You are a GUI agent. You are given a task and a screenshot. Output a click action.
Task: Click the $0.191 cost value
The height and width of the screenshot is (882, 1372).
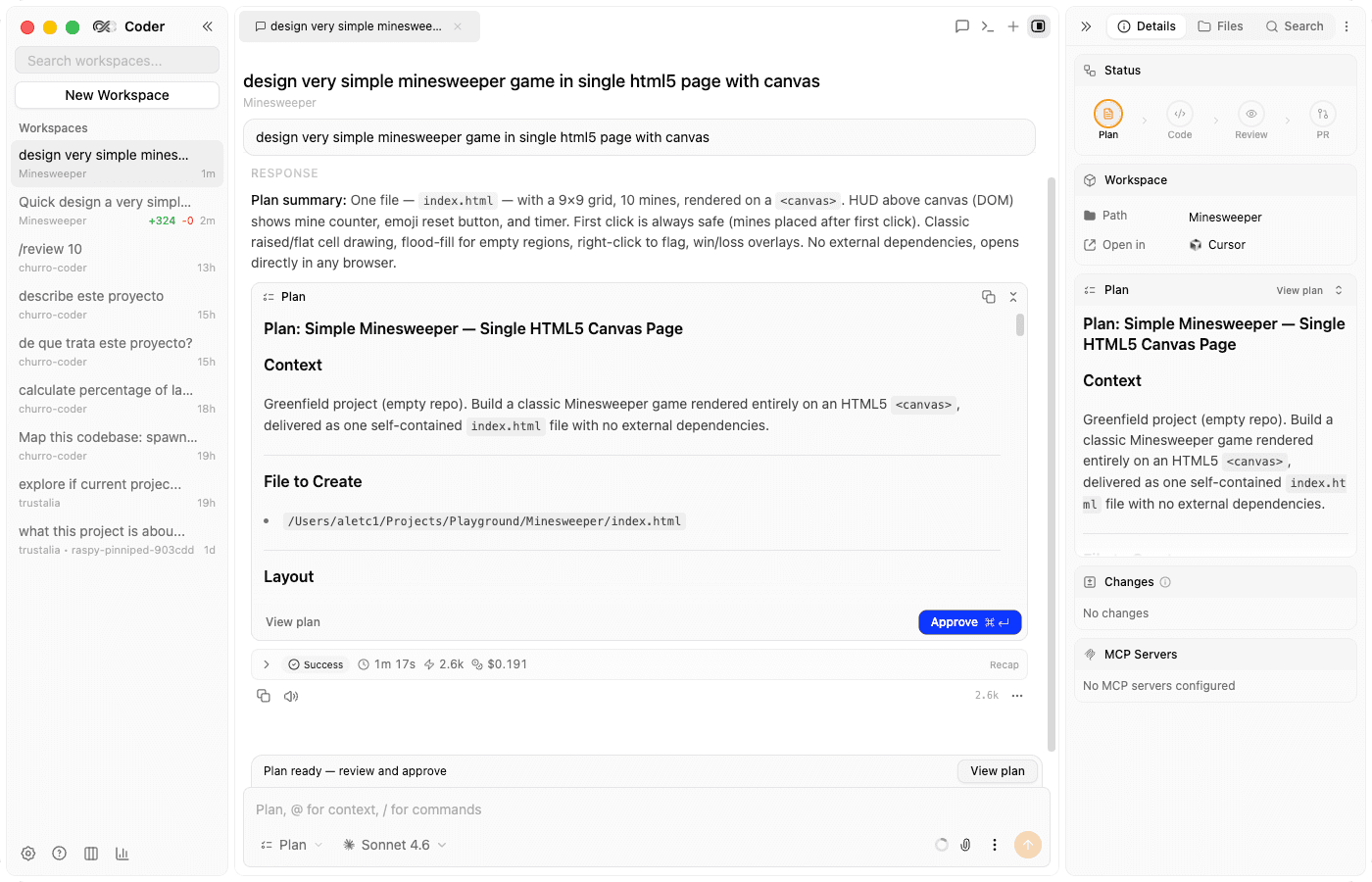(x=500, y=664)
